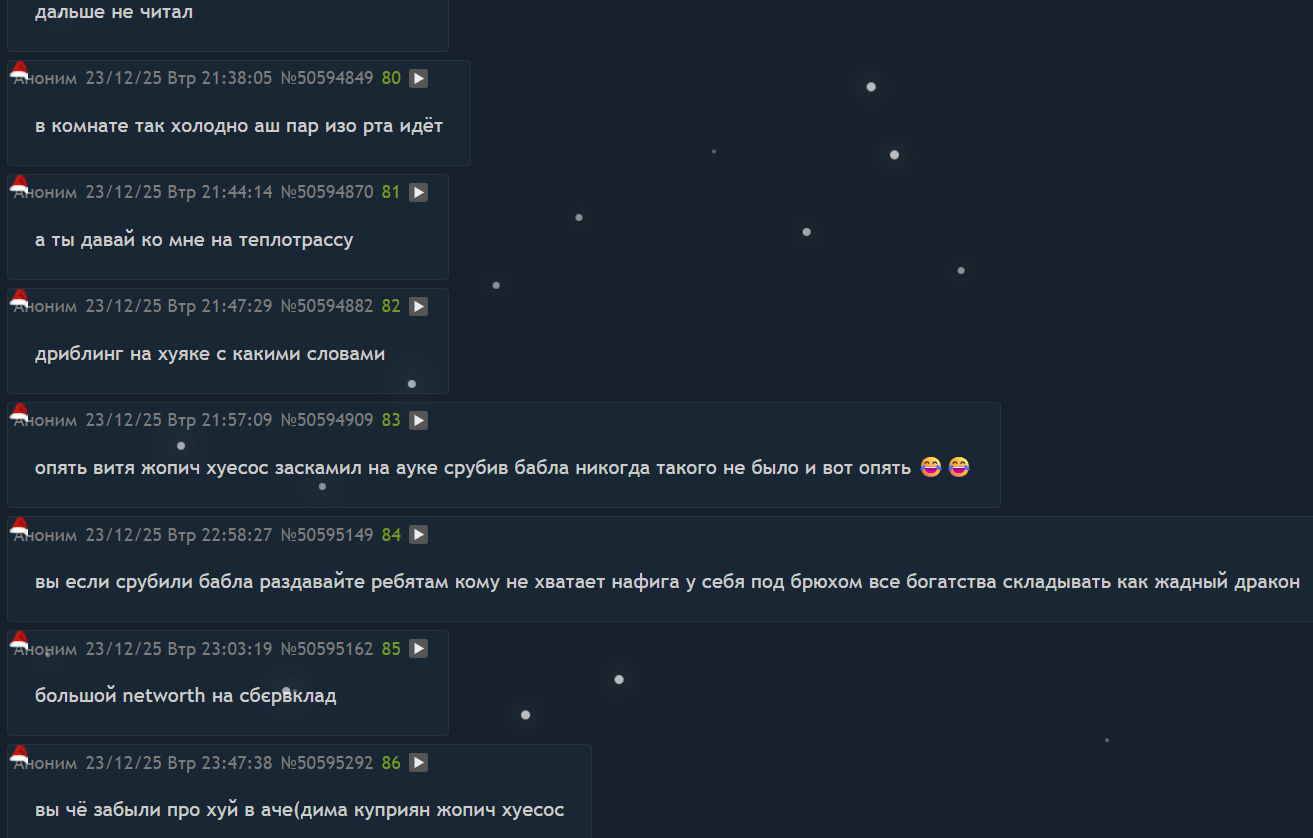Screen dimensions: 1313x838
Task: Click post number №50594870
Action: 327,192
